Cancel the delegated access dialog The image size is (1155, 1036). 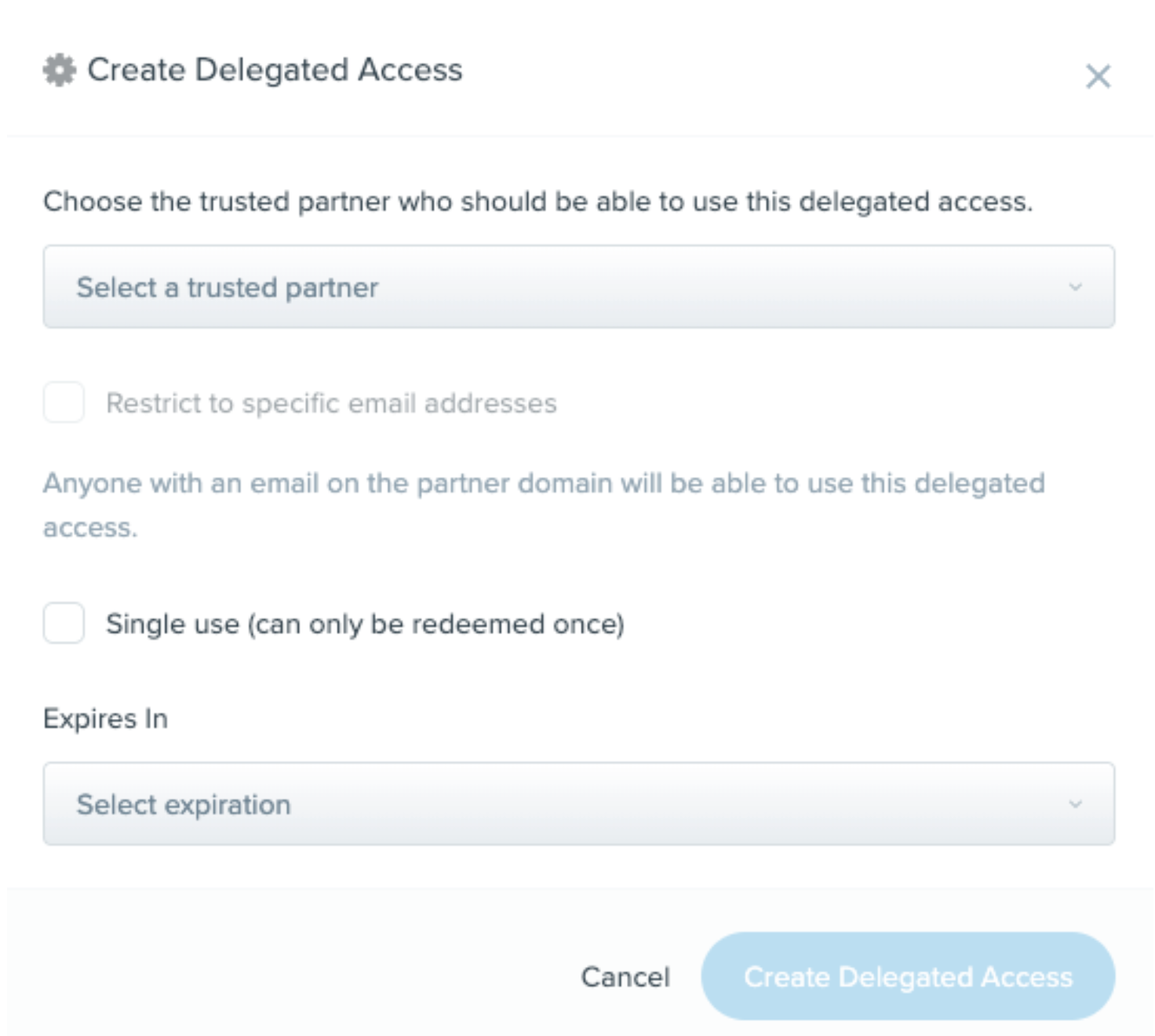click(x=625, y=977)
